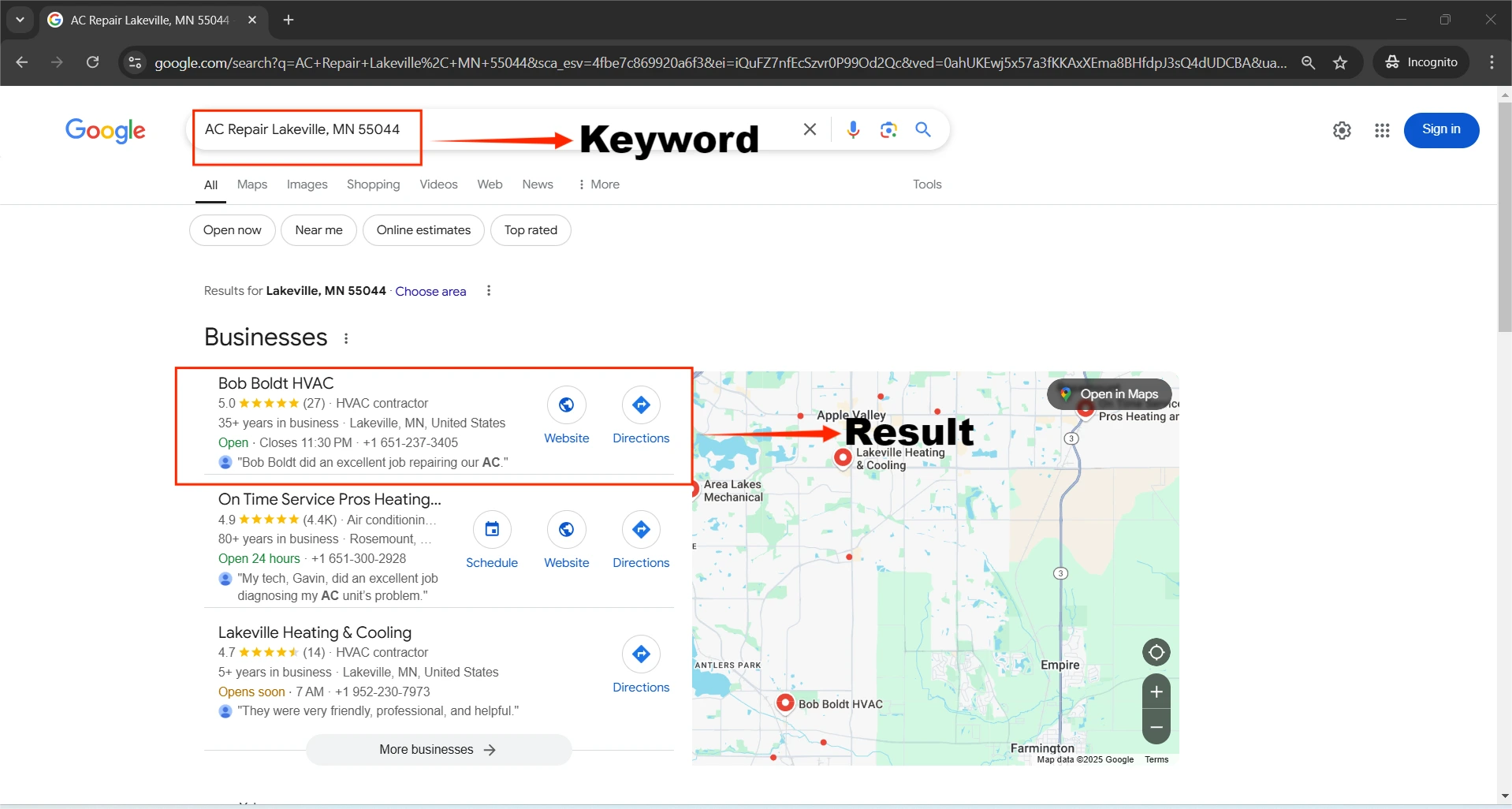1512x809 pixels.
Task: Open the Businesses section options menu
Action: [346, 338]
